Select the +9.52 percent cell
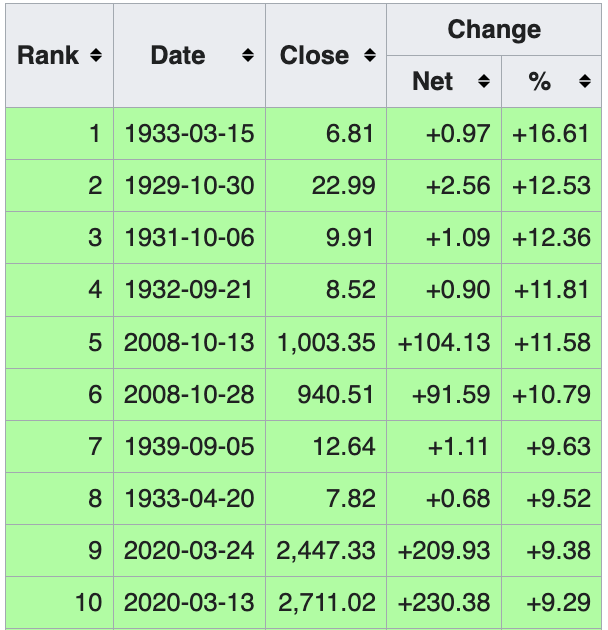Image resolution: width=608 pixels, height=630 pixels. pos(551,498)
